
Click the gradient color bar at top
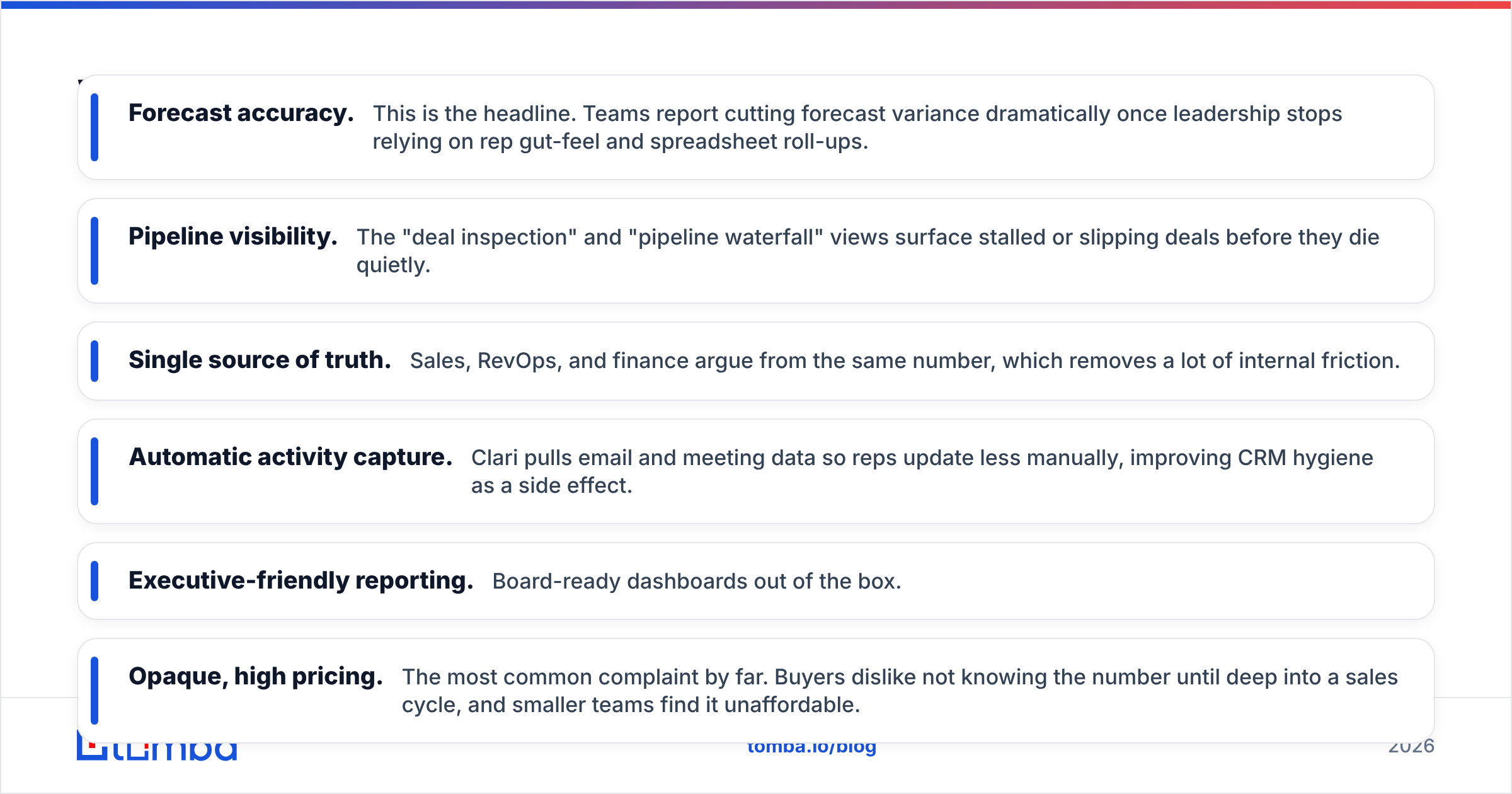pos(756,4)
